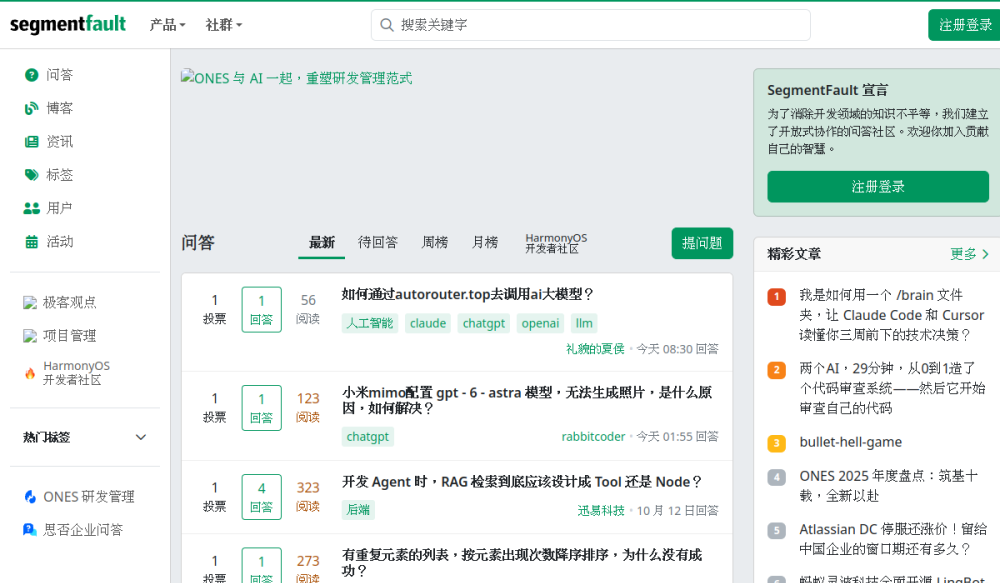The image size is (1000, 583).
Task: Open article 两个AI，29分钟
Action: point(892,388)
